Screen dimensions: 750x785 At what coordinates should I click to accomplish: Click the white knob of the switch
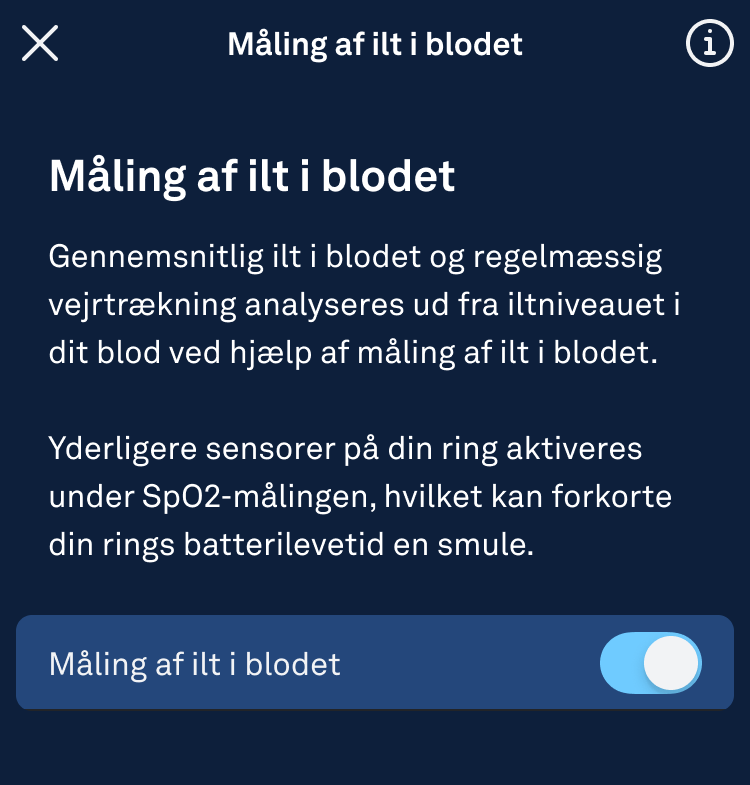(x=671, y=663)
